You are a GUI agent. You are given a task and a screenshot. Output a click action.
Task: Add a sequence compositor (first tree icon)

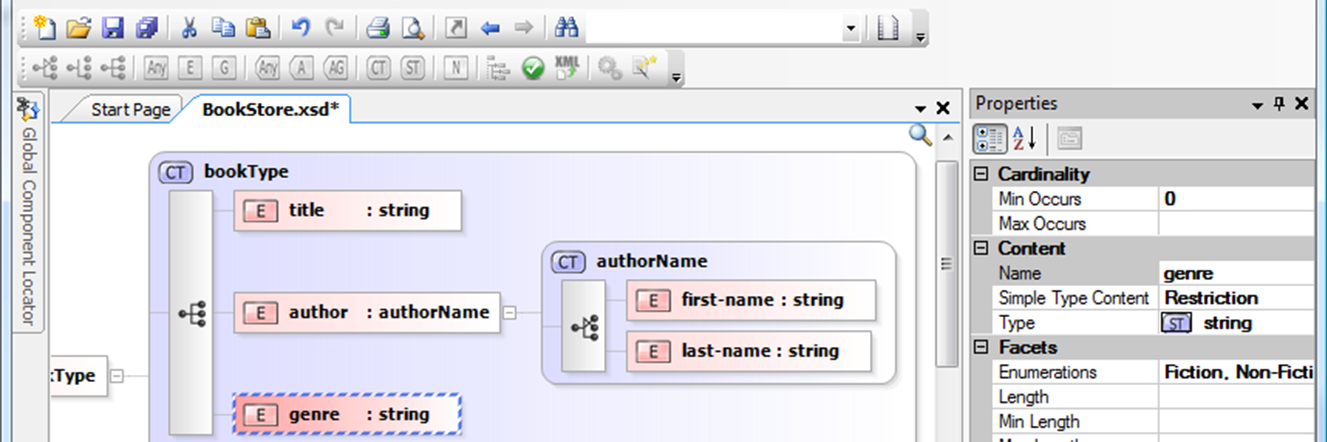click(45, 68)
